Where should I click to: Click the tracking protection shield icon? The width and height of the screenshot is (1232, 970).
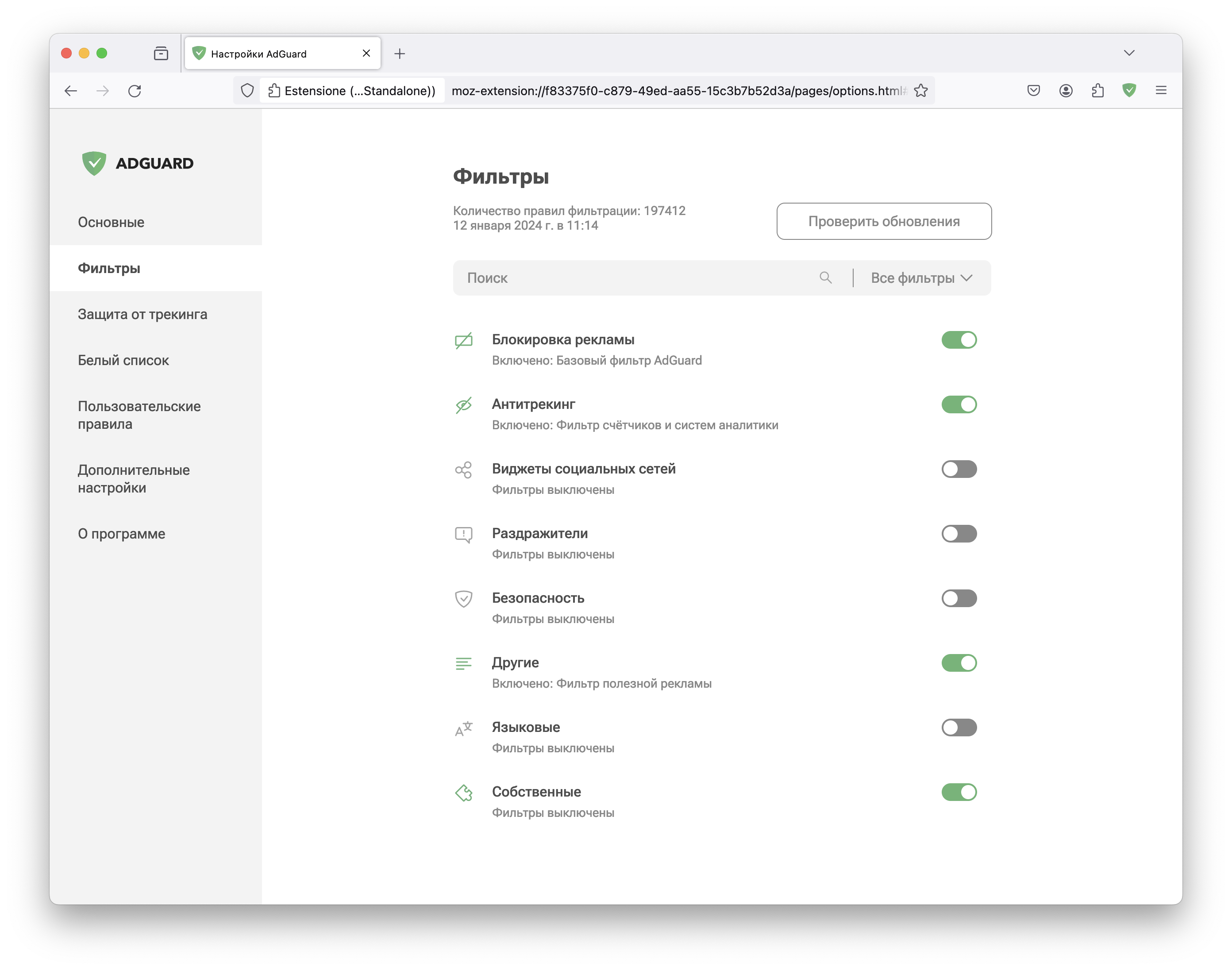247,90
